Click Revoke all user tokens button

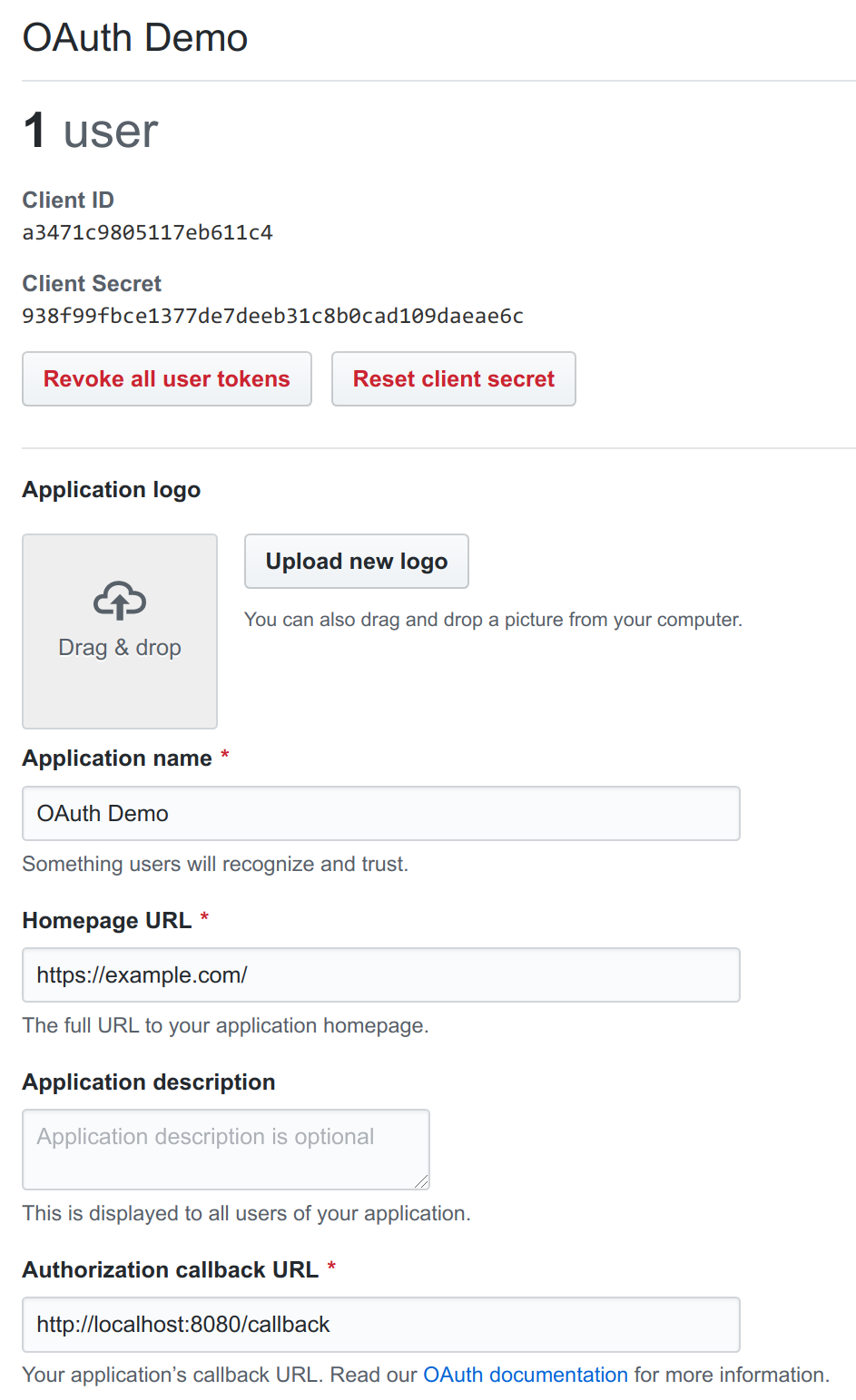pyautogui.click(x=167, y=379)
